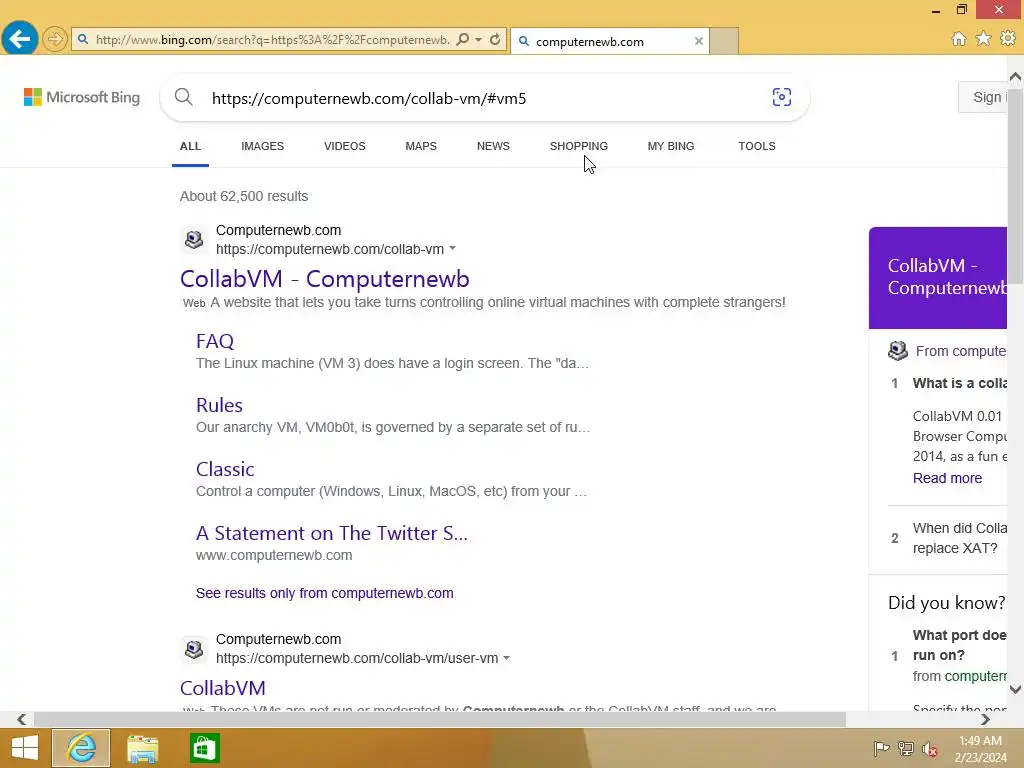
Task: Expand the What port does it run on question
Action: [x=959, y=645]
